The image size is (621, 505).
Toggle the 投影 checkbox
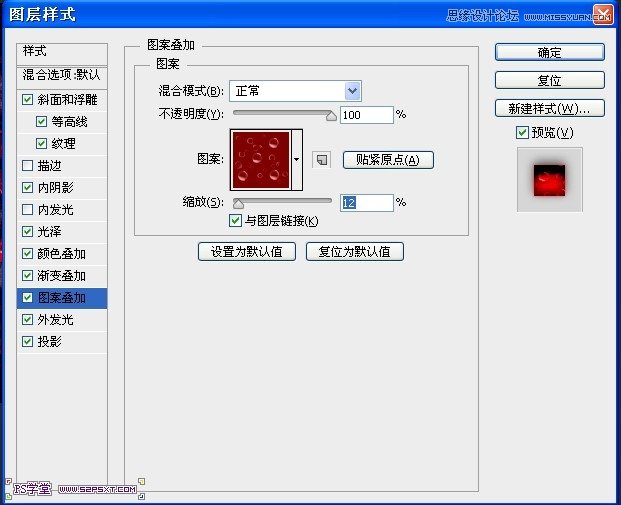tap(27, 341)
